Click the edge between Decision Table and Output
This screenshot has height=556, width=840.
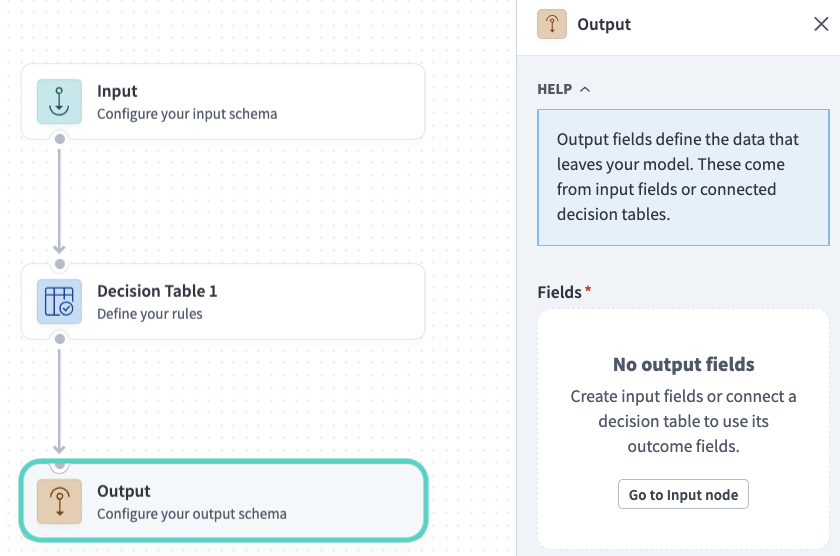point(60,400)
